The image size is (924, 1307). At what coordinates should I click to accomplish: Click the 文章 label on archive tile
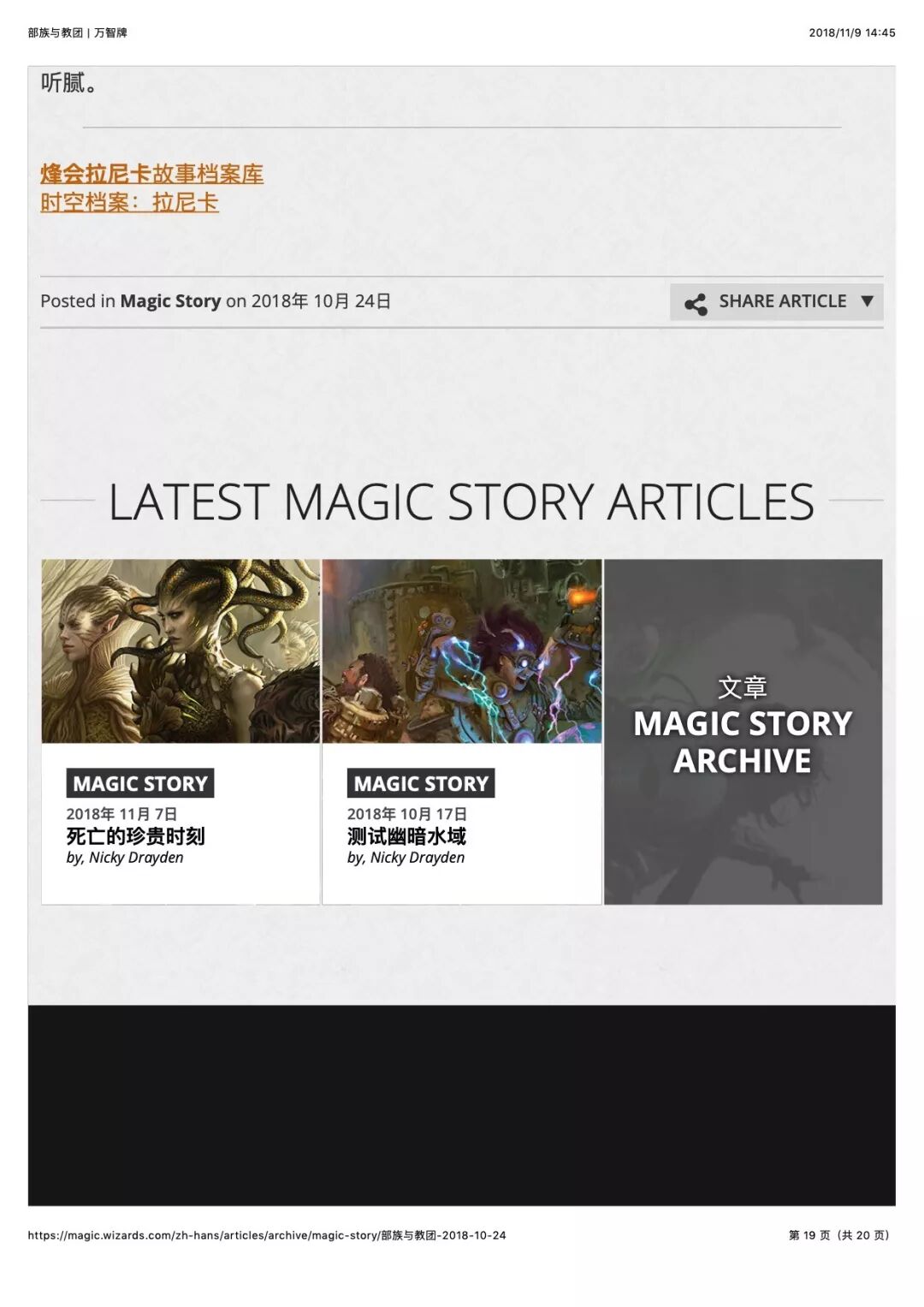click(x=743, y=687)
